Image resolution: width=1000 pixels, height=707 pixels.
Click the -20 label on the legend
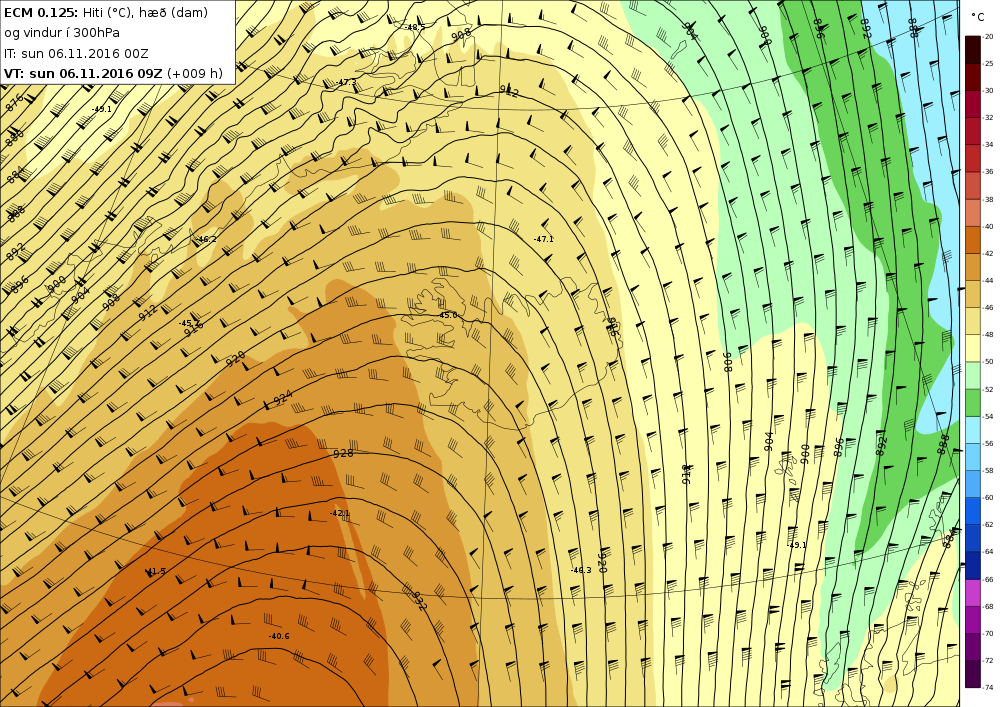point(988,37)
